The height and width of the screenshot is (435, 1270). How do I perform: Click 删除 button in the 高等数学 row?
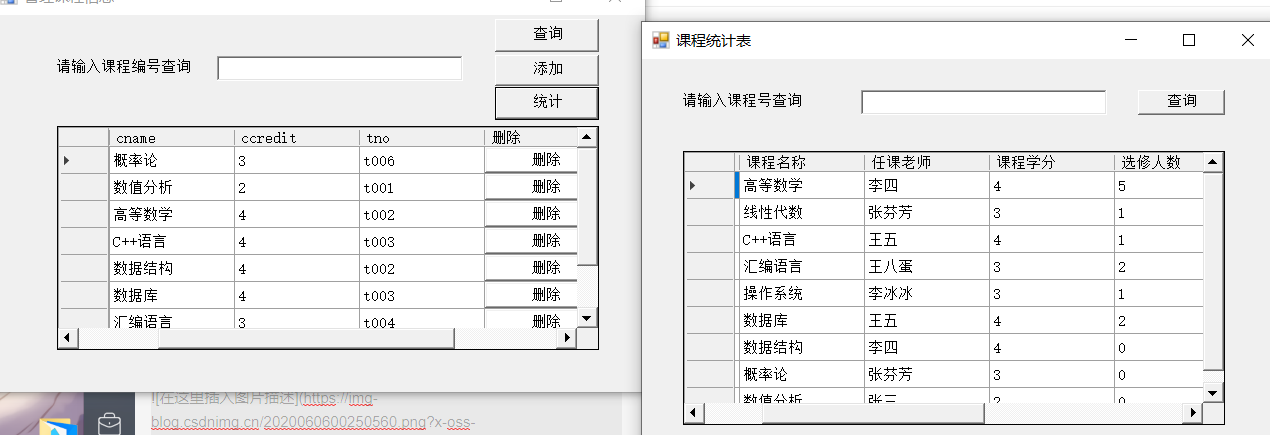tap(532, 214)
